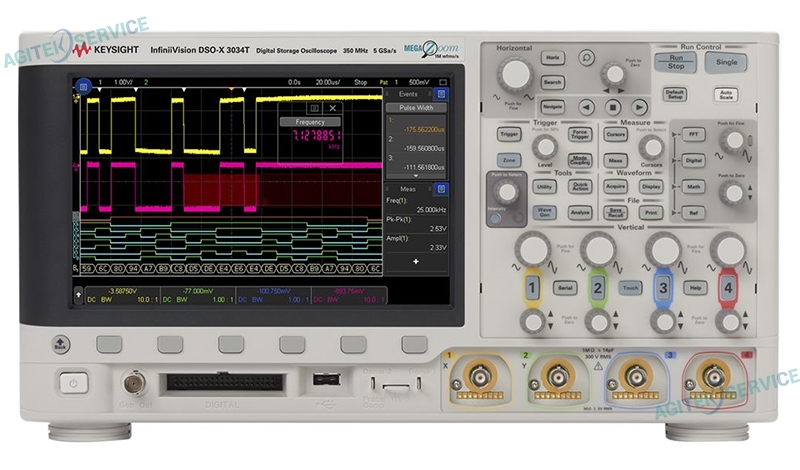This screenshot has width=800, height=470.
Task: Add measurement with plus sign in Meas panel
Action: coord(416,261)
